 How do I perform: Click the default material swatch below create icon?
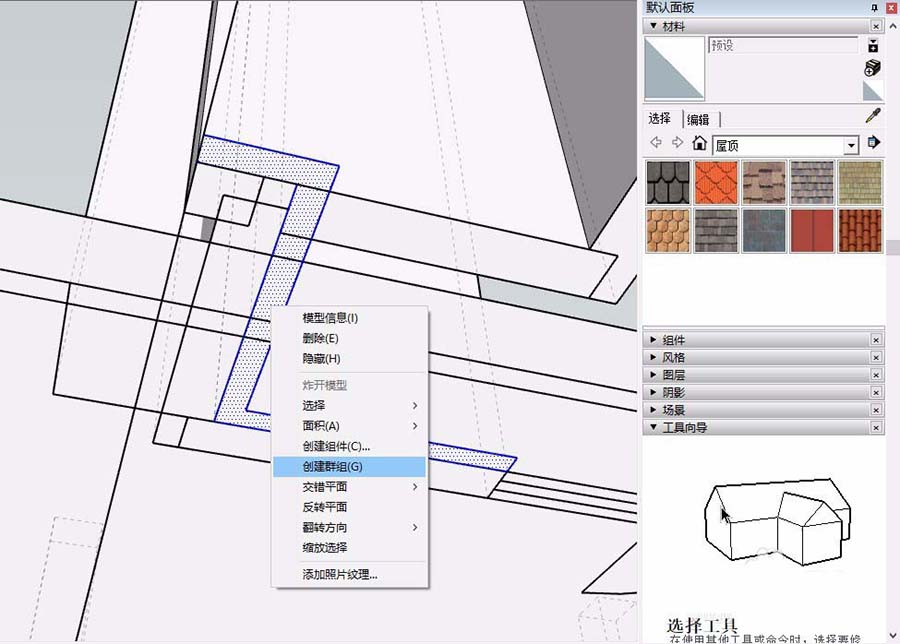point(872,92)
